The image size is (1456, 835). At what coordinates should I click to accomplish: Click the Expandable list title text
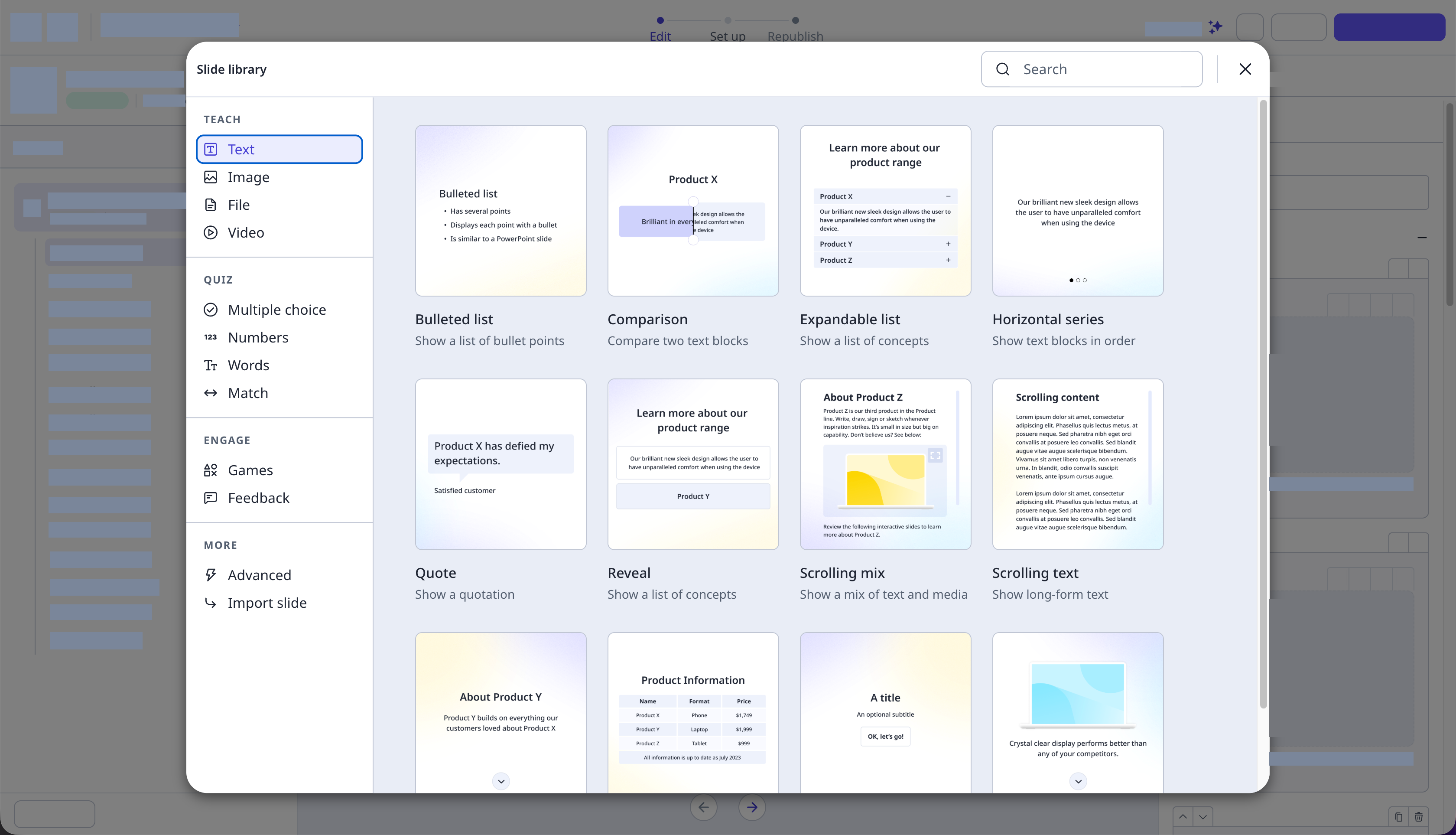(x=849, y=320)
